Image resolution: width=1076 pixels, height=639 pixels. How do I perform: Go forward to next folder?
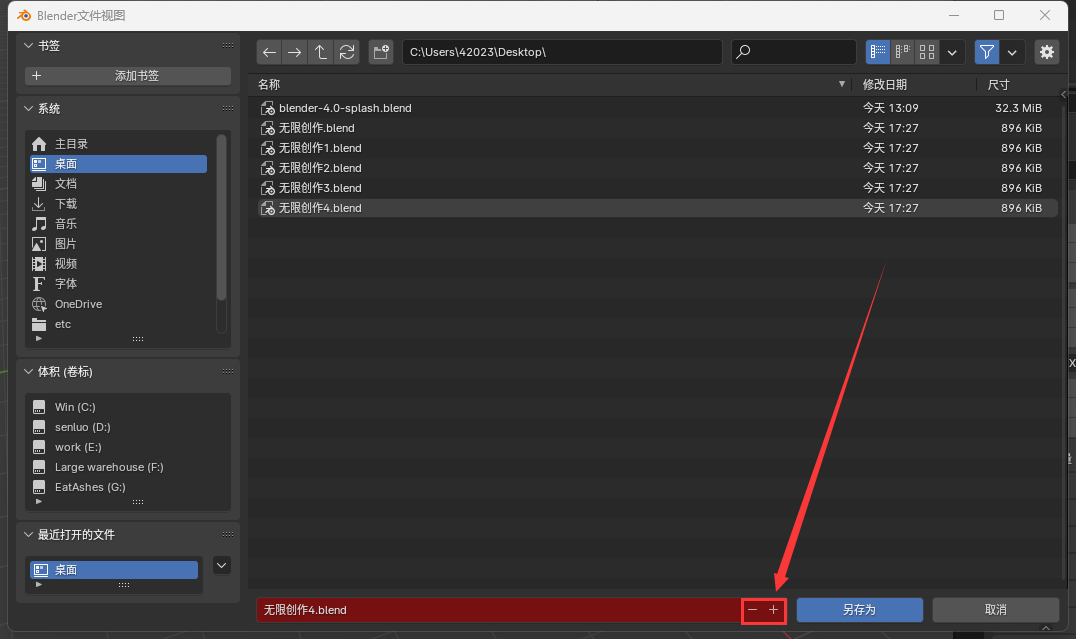pos(295,52)
